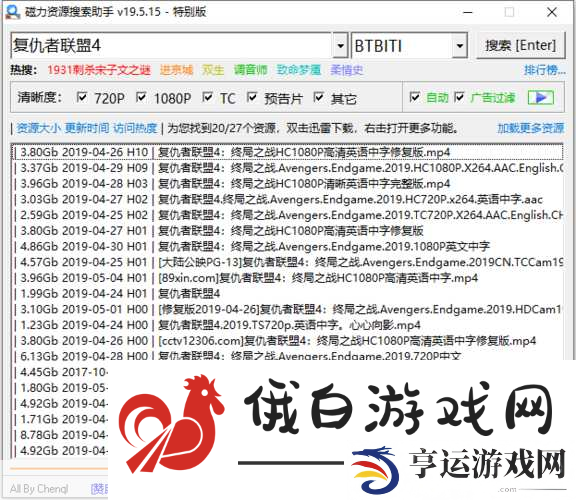Sort results by 资源大小

coord(39,128)
